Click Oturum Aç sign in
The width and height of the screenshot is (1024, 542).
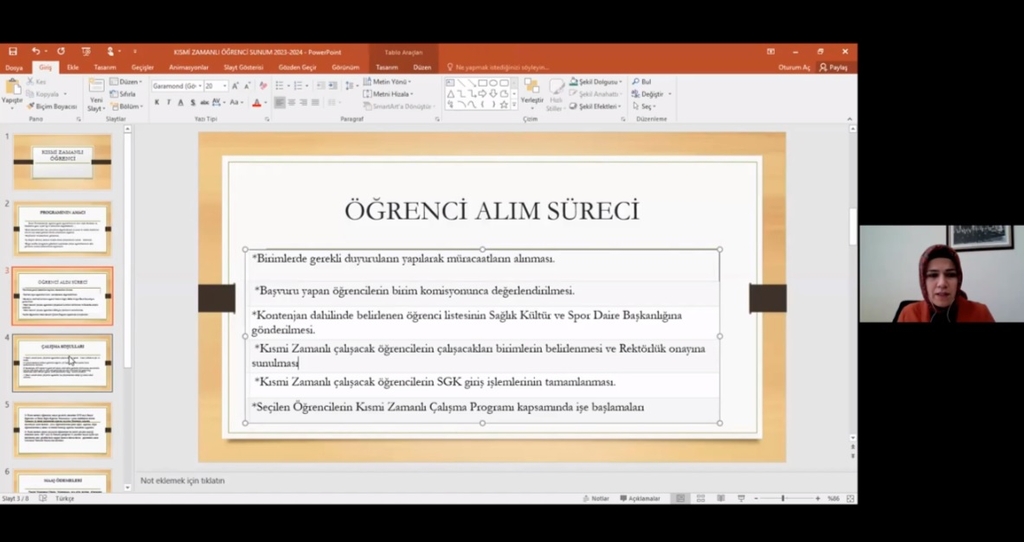click(x=794, y=67)
